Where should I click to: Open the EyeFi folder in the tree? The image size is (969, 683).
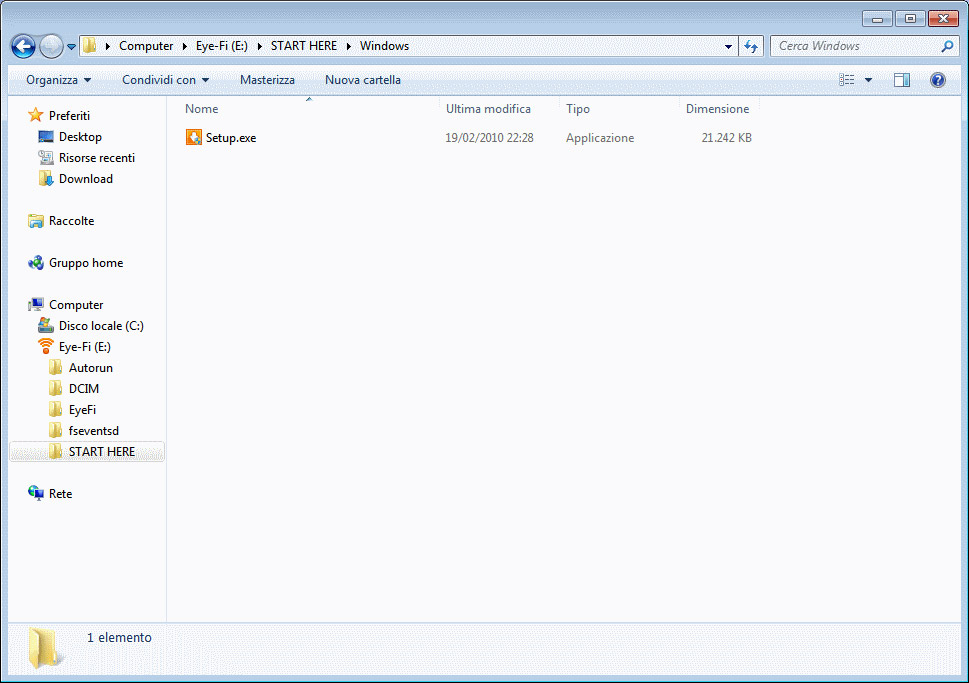(x=82, y=410)
